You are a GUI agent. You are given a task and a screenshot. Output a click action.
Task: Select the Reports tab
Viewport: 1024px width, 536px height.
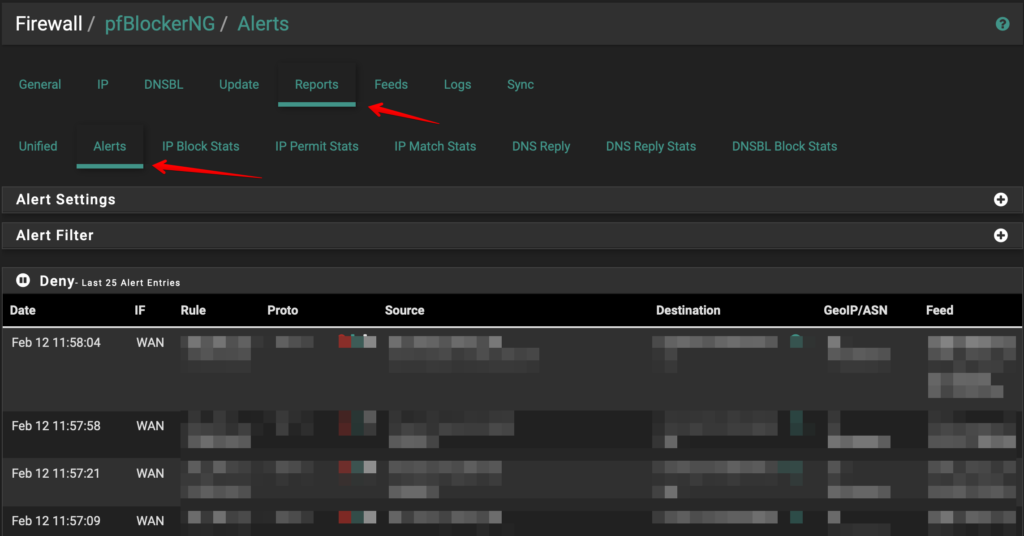point(316,84)
